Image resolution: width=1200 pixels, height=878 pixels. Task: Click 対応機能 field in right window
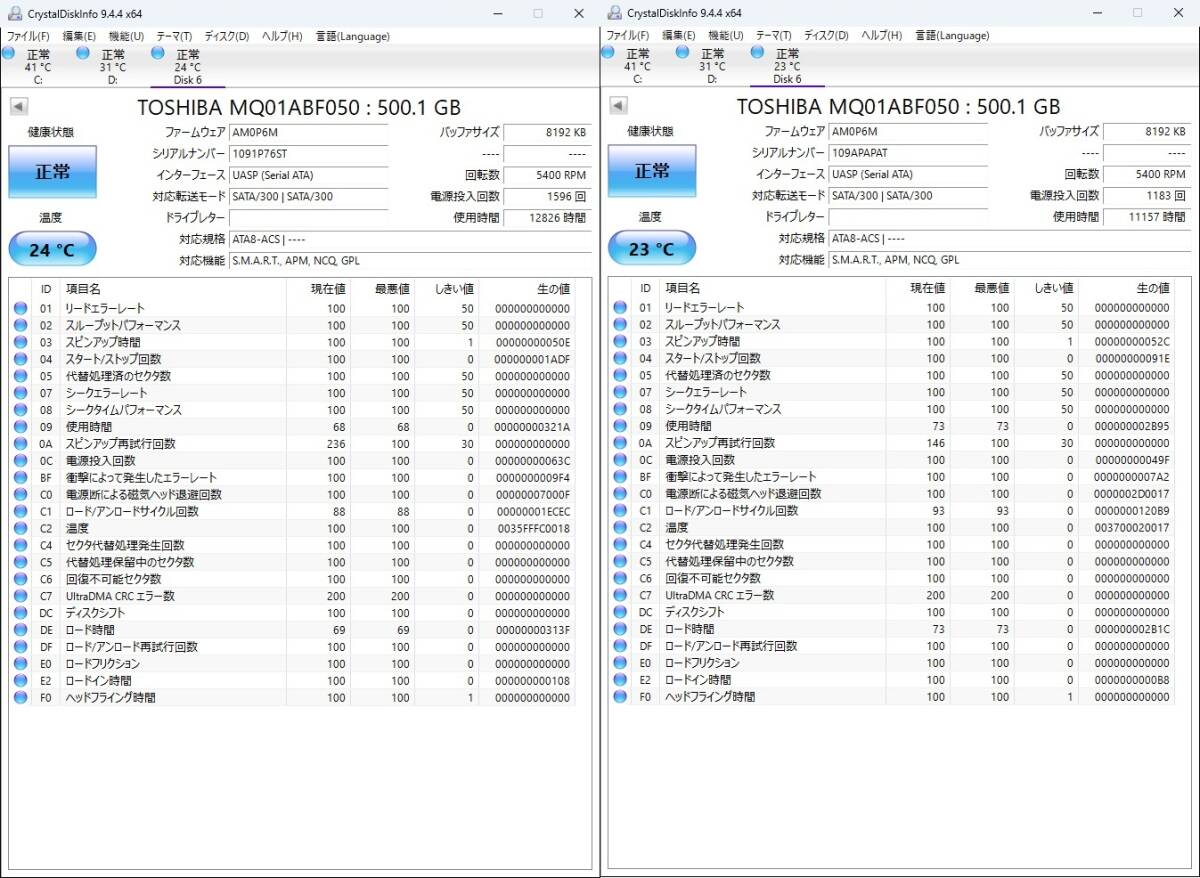(1010, 259)
